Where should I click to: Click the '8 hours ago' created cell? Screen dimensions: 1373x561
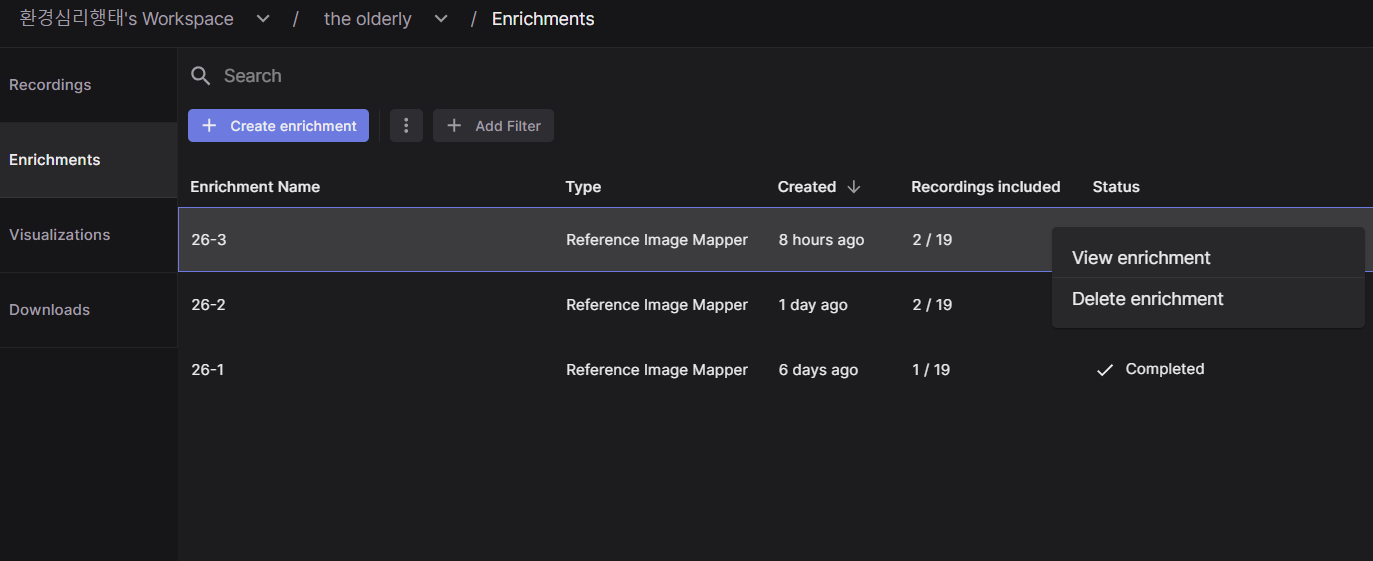pos(822,240)
